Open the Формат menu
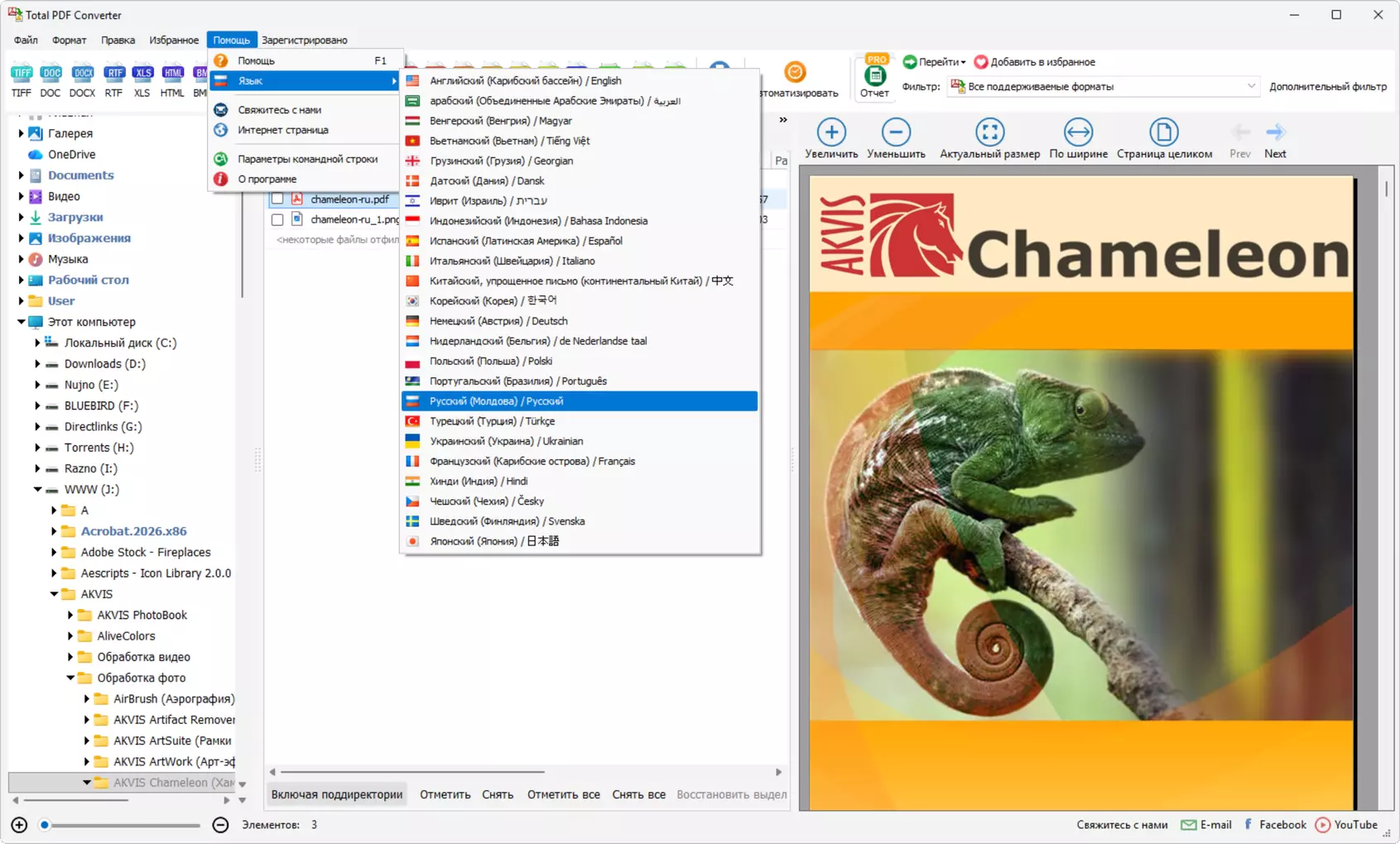 69,40
